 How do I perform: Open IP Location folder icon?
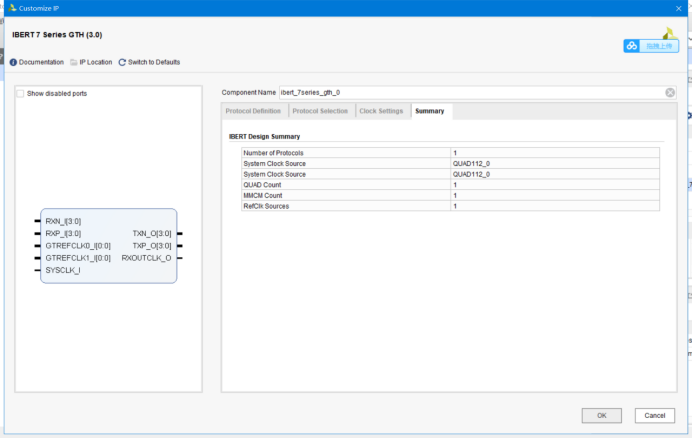[74, 62]
